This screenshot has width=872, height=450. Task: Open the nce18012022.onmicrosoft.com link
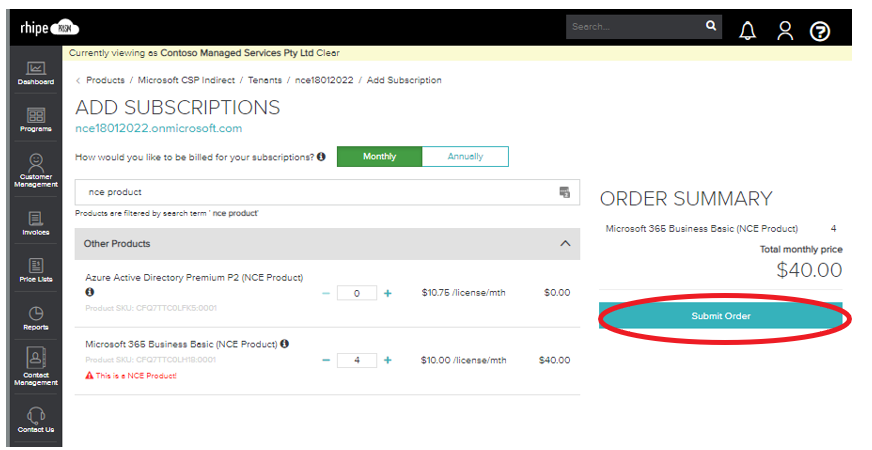click(x=158, y=128)
